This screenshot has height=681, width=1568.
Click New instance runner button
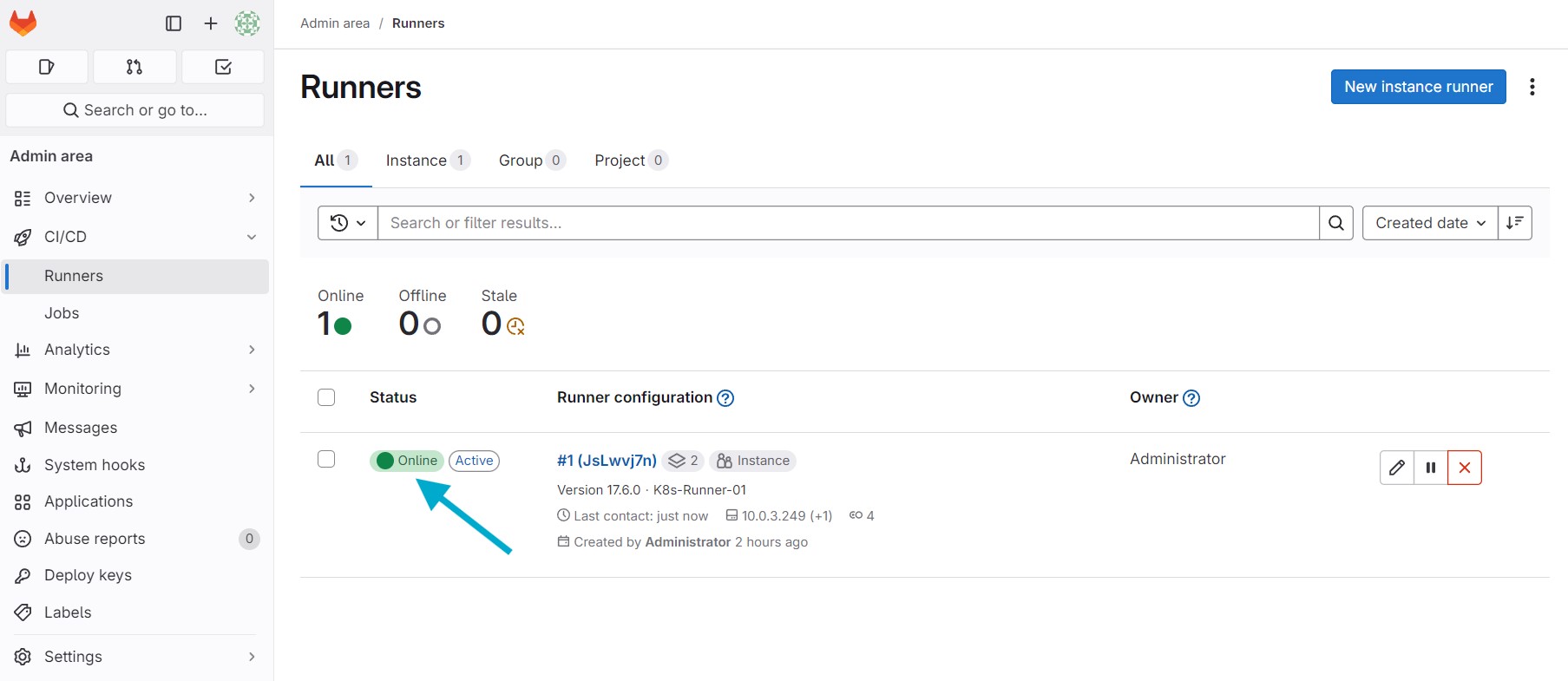click(x=1418, y=87)
